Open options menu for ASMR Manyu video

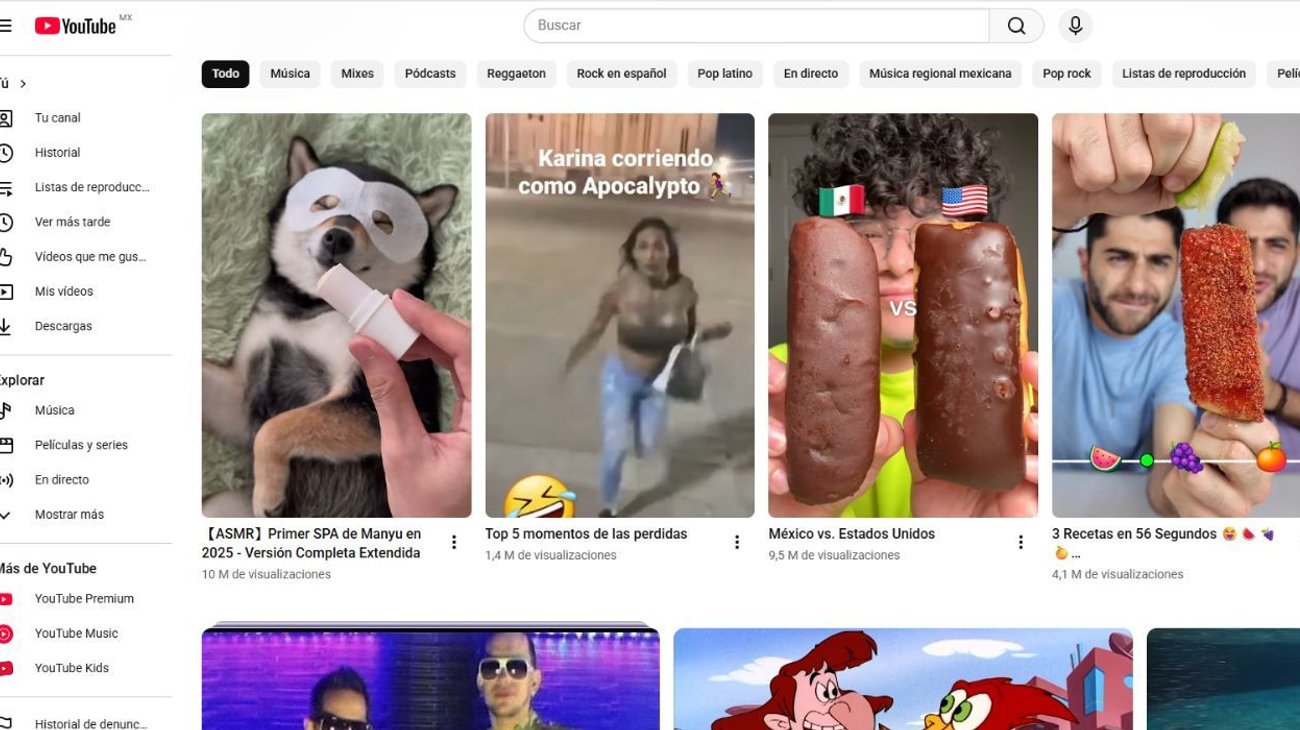454,542
